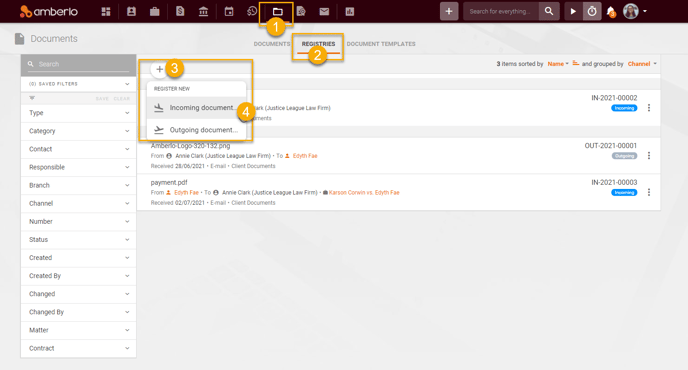
Task: Open options menu for IN-2021-00002
Action: pyautogui.click(x=649, y=108)
